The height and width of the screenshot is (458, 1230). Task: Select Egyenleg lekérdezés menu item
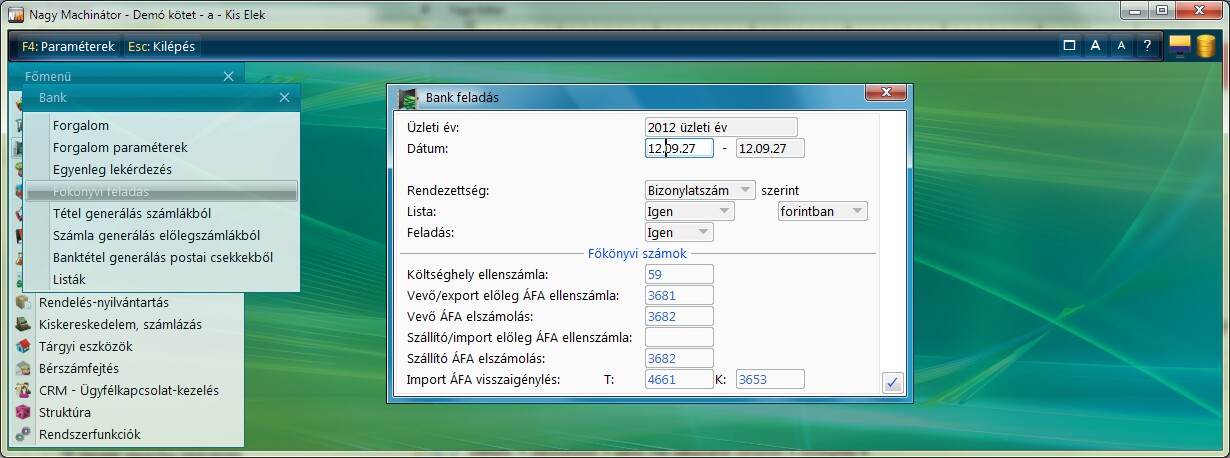tap(162, 169)
